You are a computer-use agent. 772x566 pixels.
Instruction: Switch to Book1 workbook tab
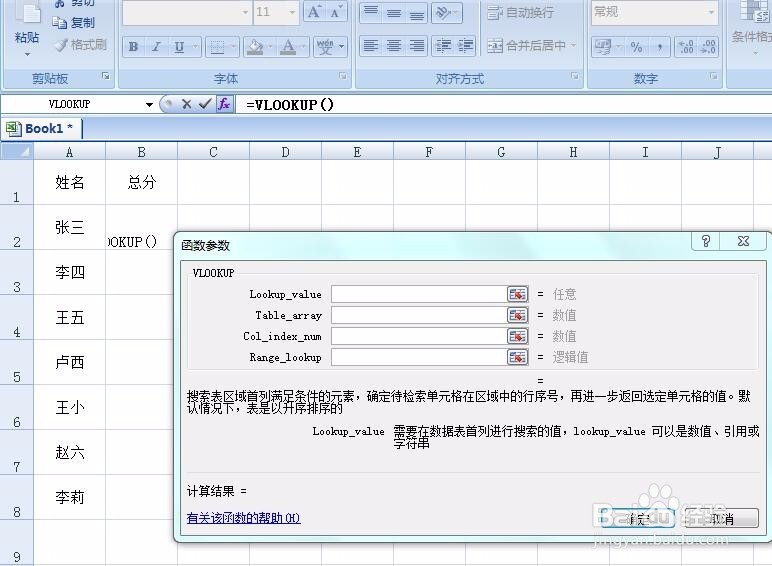[41, 129]
